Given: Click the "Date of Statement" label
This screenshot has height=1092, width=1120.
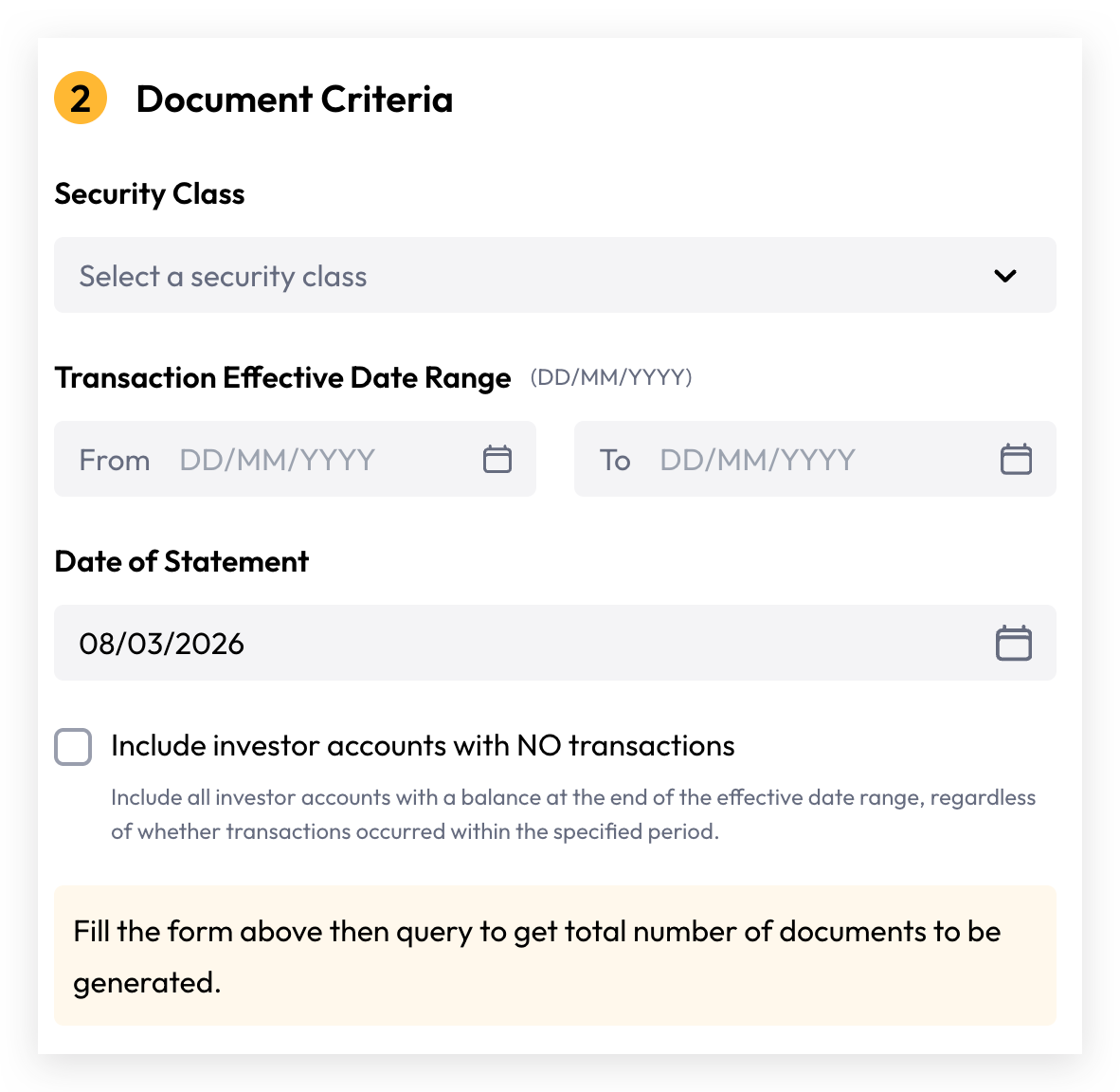Looking at the screenshot, I should click(181, 562).
